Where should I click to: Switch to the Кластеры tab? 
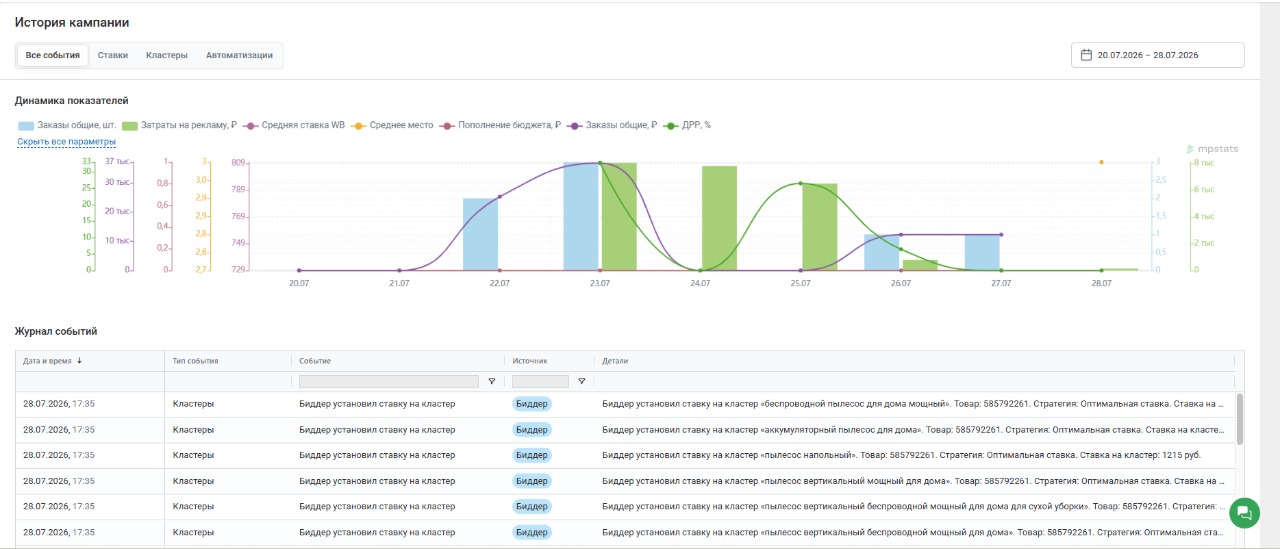(167, 55)
